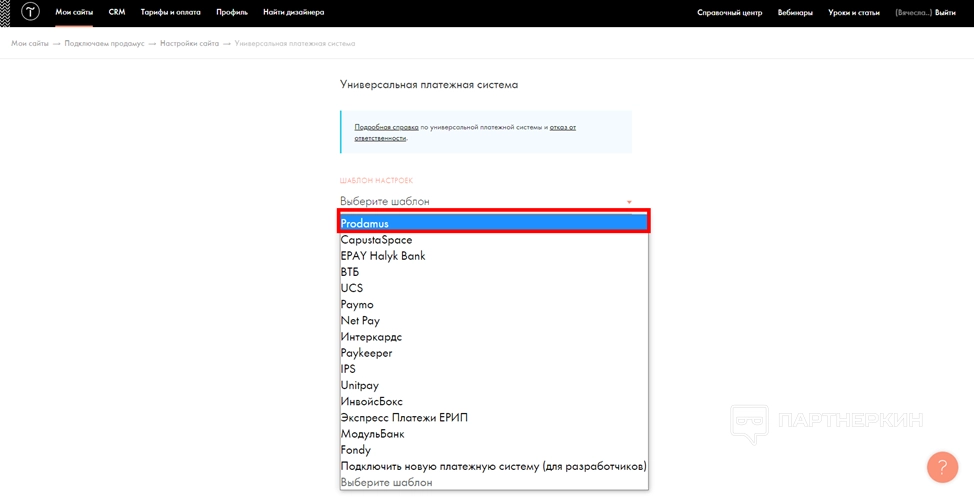Open the Подробная справка link
Image resolution: width=974 pixels, height=497 pixels.
pos(386,127)
